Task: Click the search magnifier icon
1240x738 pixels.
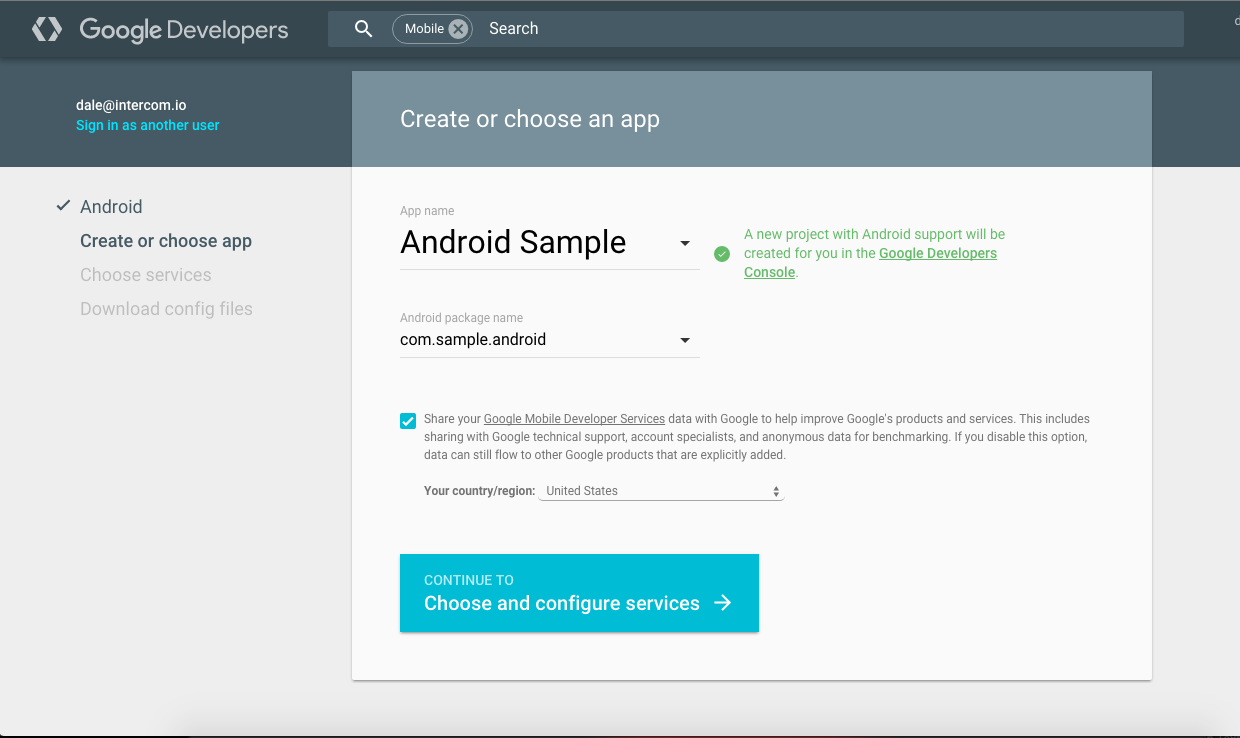Action: (x=364, y=29)
